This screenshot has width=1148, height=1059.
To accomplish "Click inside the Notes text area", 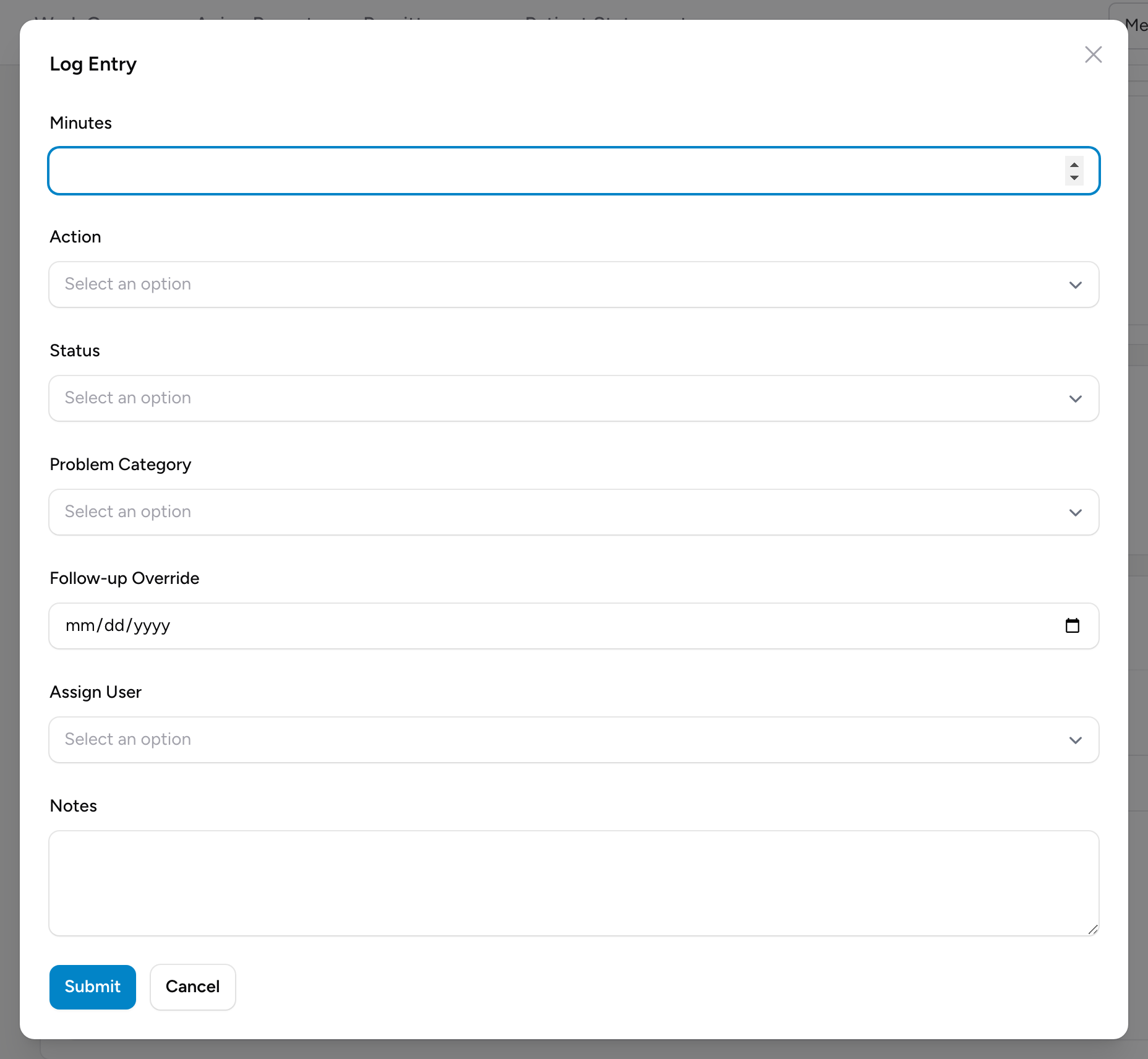I will (x=573, y=883).
